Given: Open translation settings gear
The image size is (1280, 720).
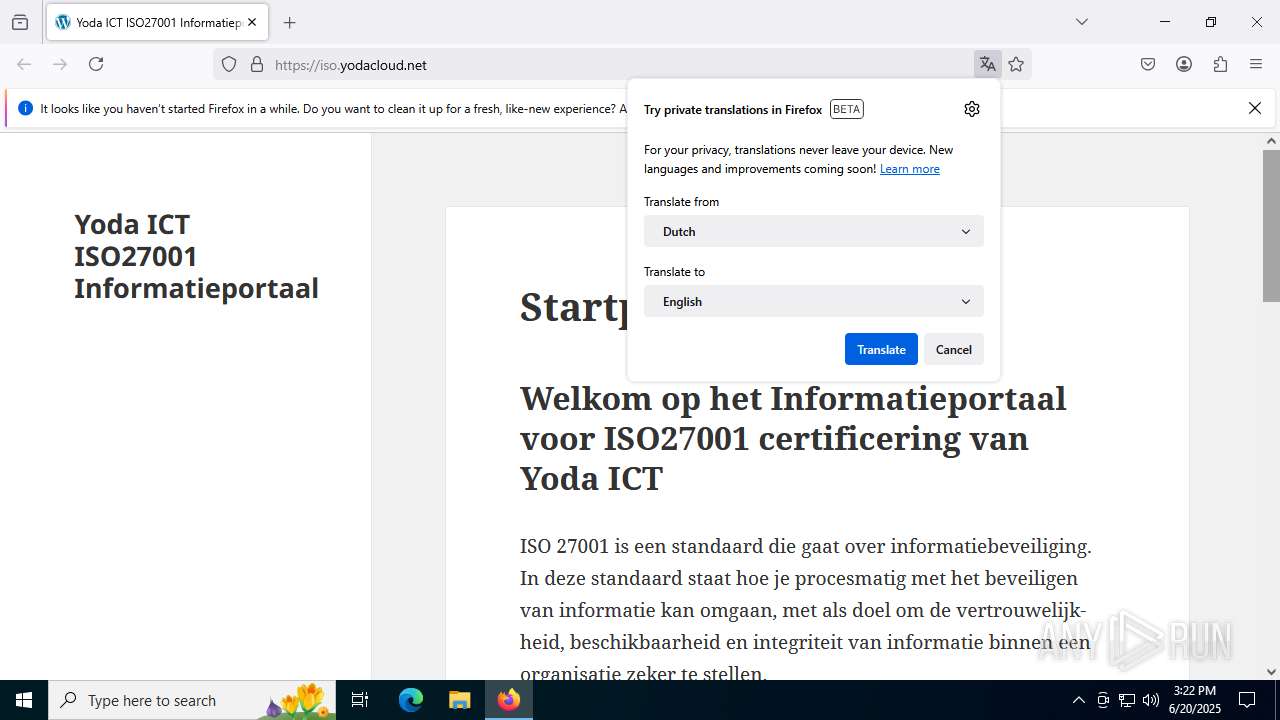Looking at the screenshot, I should [972, 109].
